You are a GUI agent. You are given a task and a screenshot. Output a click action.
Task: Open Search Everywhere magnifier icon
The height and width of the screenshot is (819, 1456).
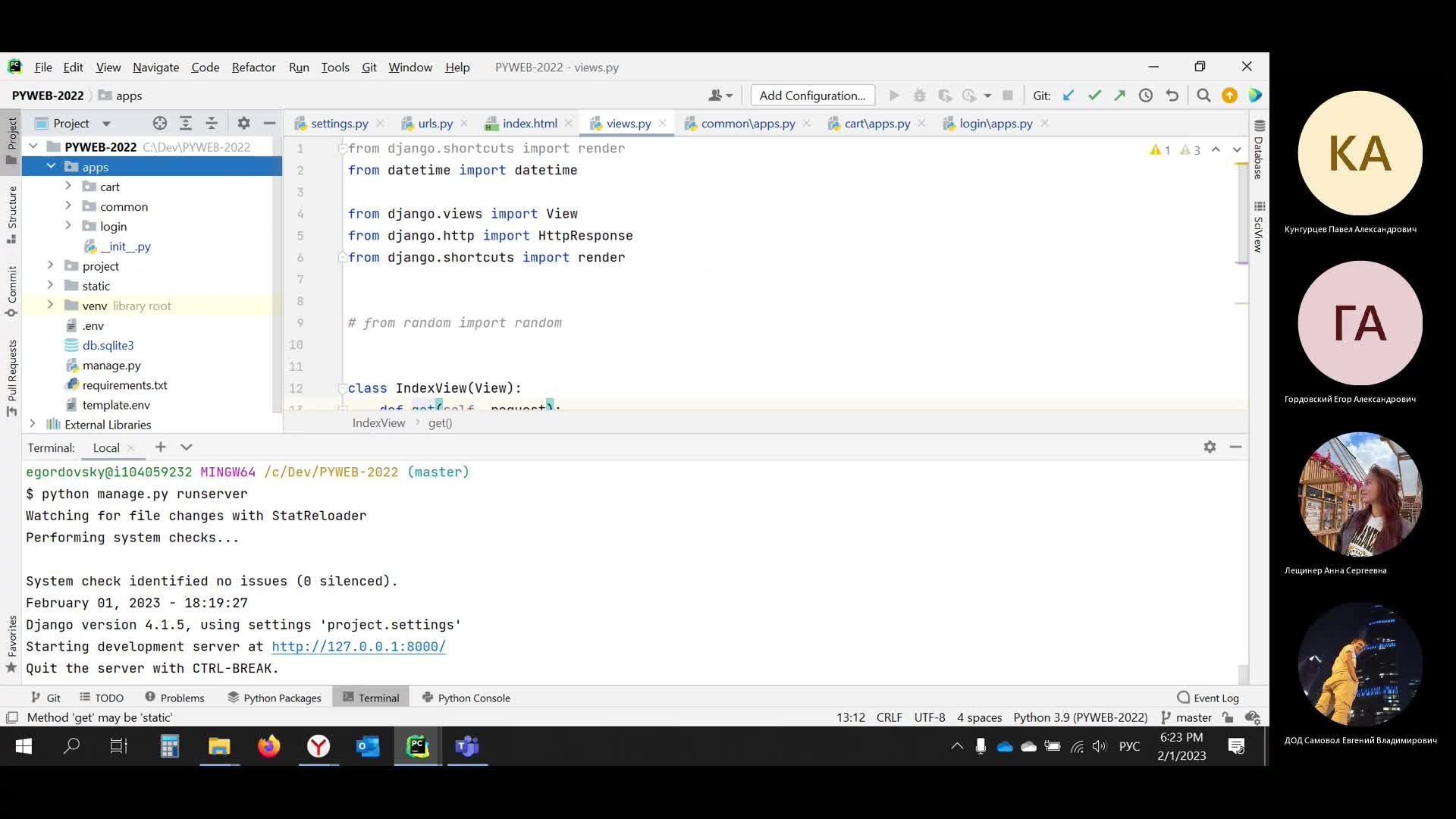[x=1203, y=96]
